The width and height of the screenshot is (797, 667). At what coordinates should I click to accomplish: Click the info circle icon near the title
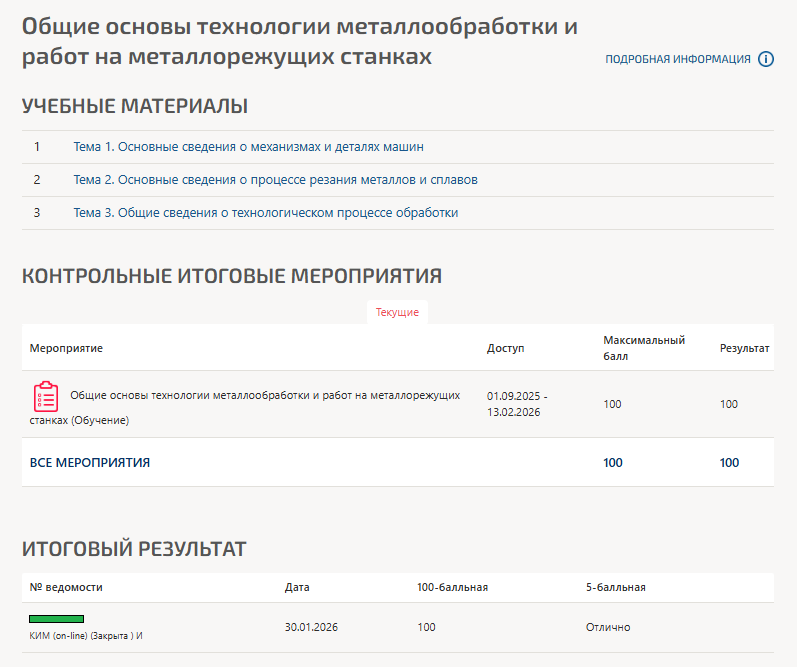[766, 59]
